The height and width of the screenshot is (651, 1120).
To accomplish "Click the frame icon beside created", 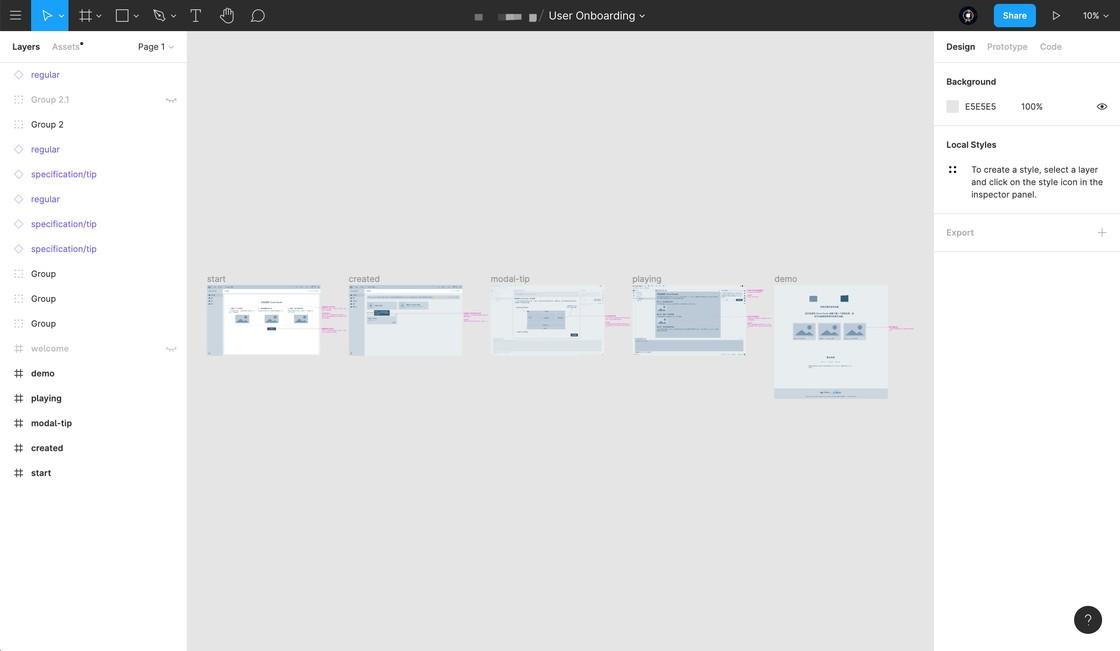I will pos(19,448).
